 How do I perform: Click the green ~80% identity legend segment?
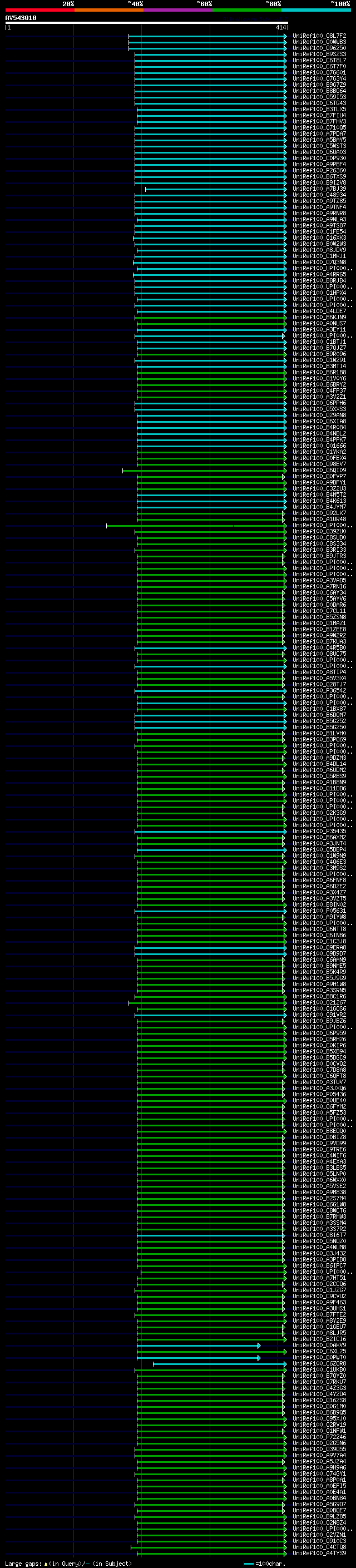coord(247,10)
